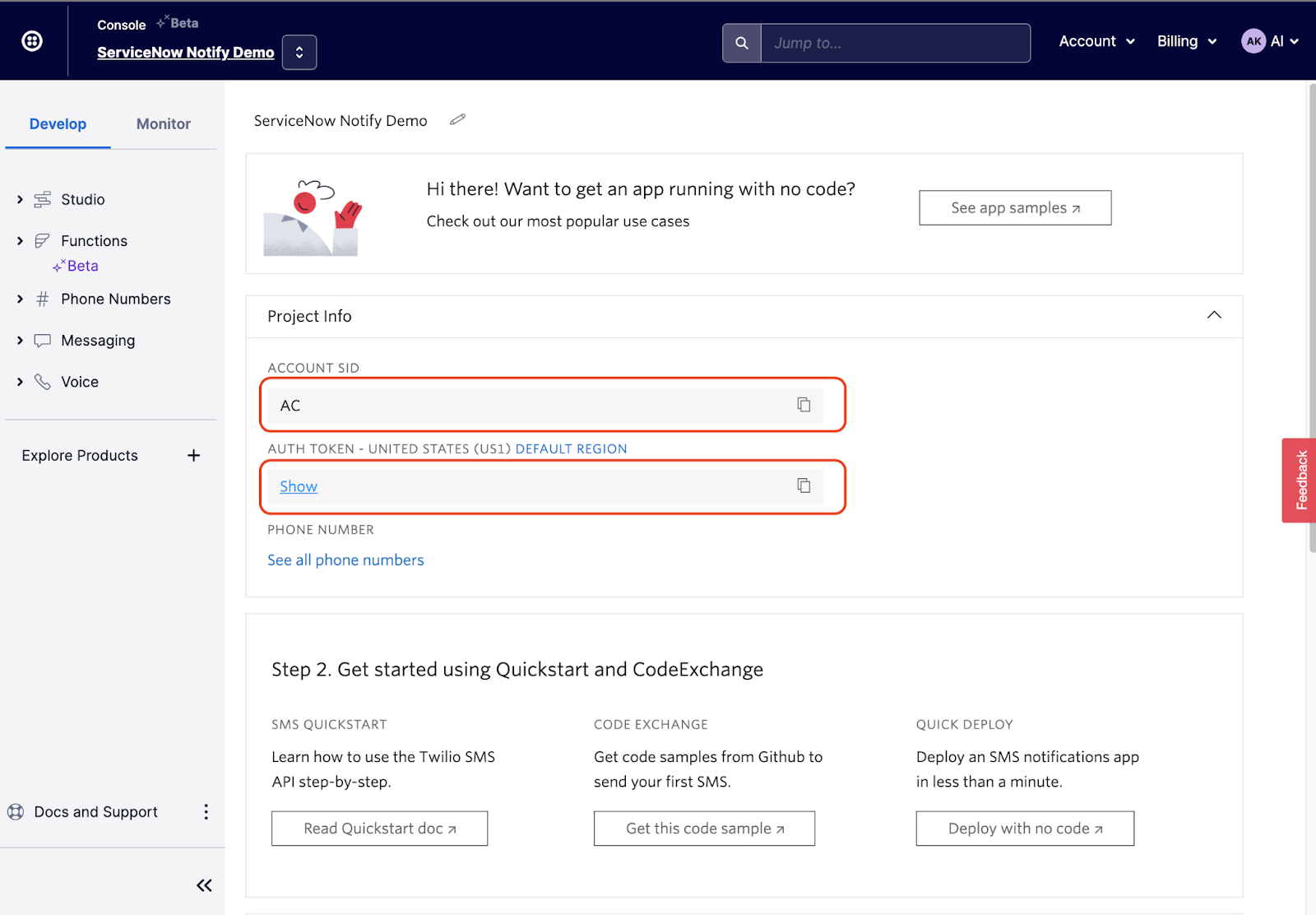Screen dimensions: 1316x915
Task: Open Phone Numbers in the sidebar
Action: [116, 299]
